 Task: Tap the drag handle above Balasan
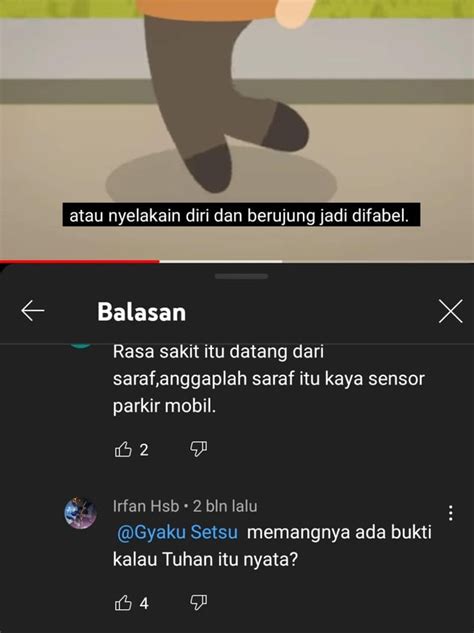tap(241, 277)
